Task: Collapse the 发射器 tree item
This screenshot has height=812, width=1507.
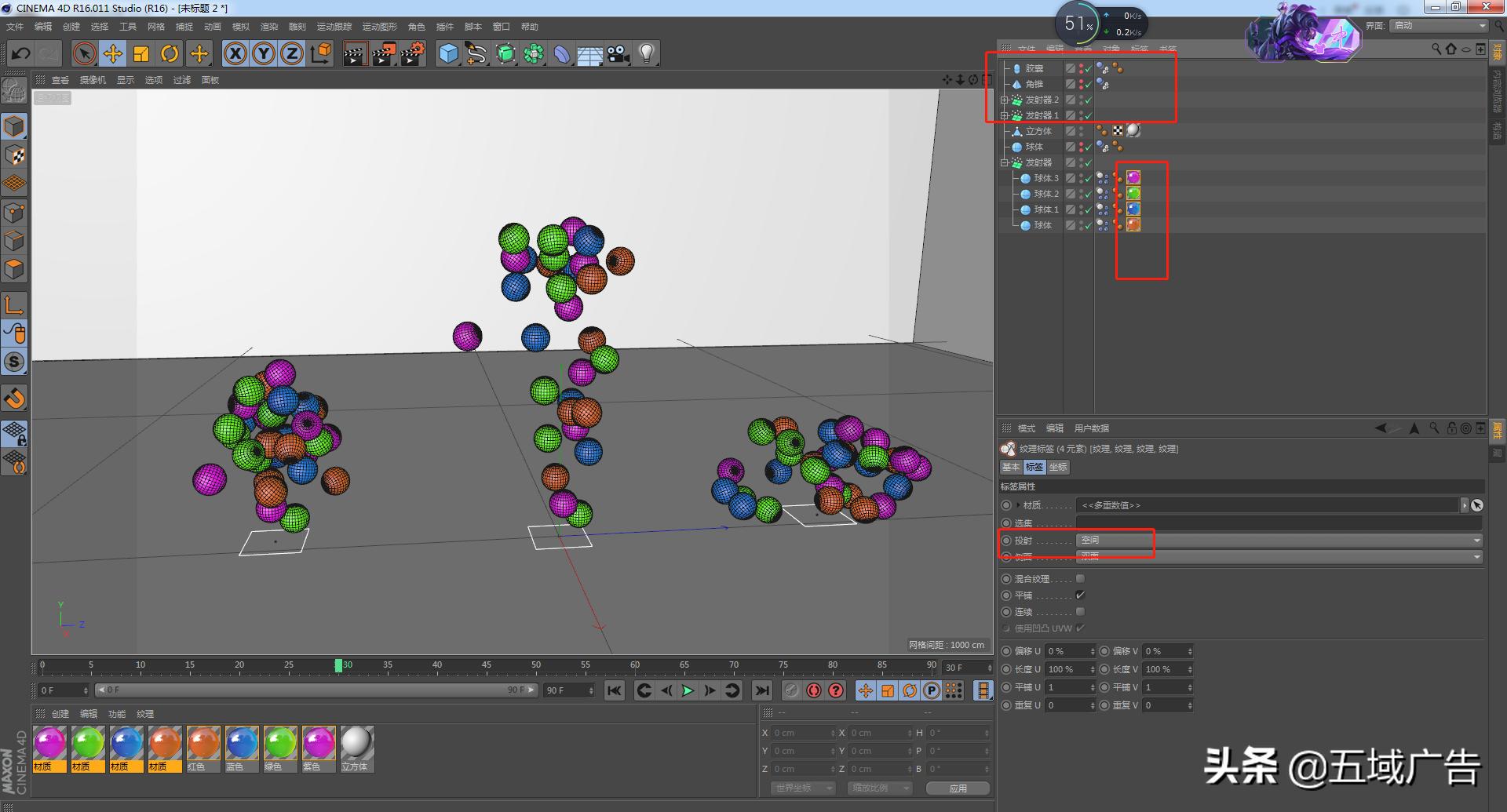Action: pos(1004,163)
